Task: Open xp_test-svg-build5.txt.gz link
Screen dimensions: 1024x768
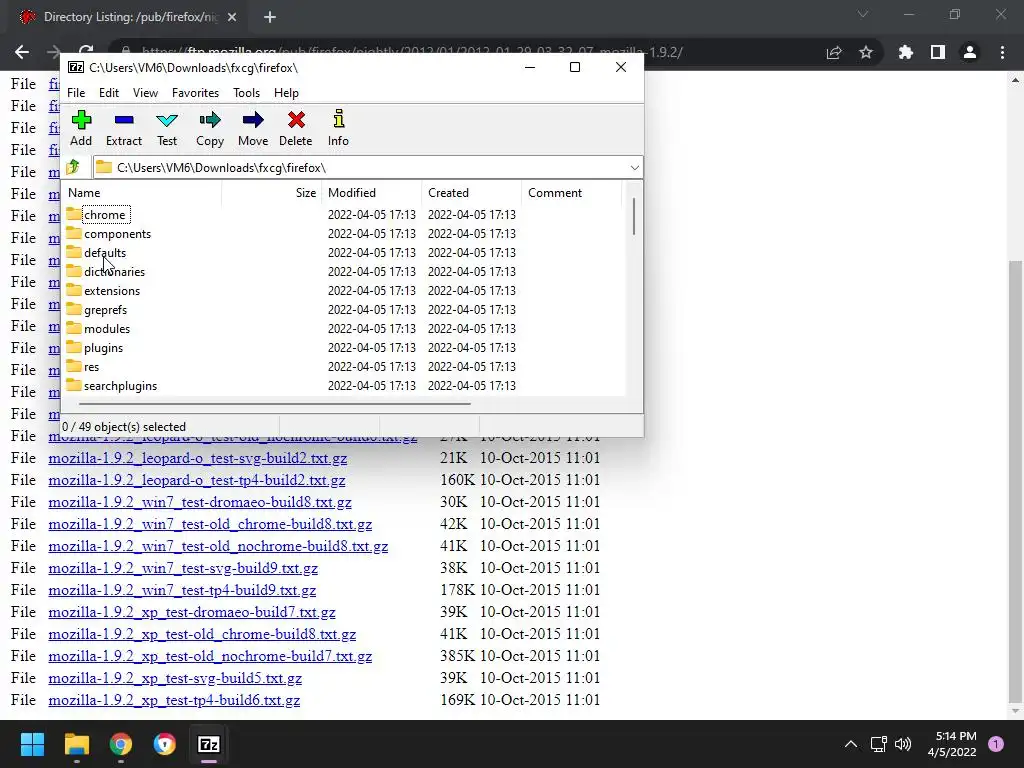Action: point(175,678)
